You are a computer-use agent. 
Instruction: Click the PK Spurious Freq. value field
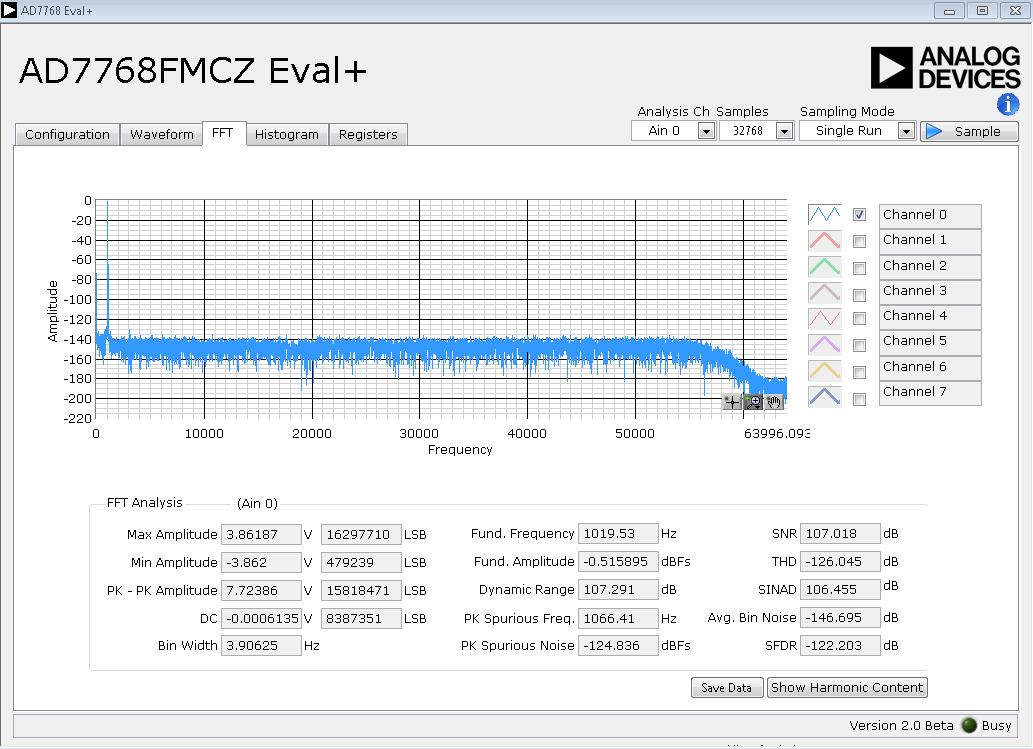tap(618, 619)
